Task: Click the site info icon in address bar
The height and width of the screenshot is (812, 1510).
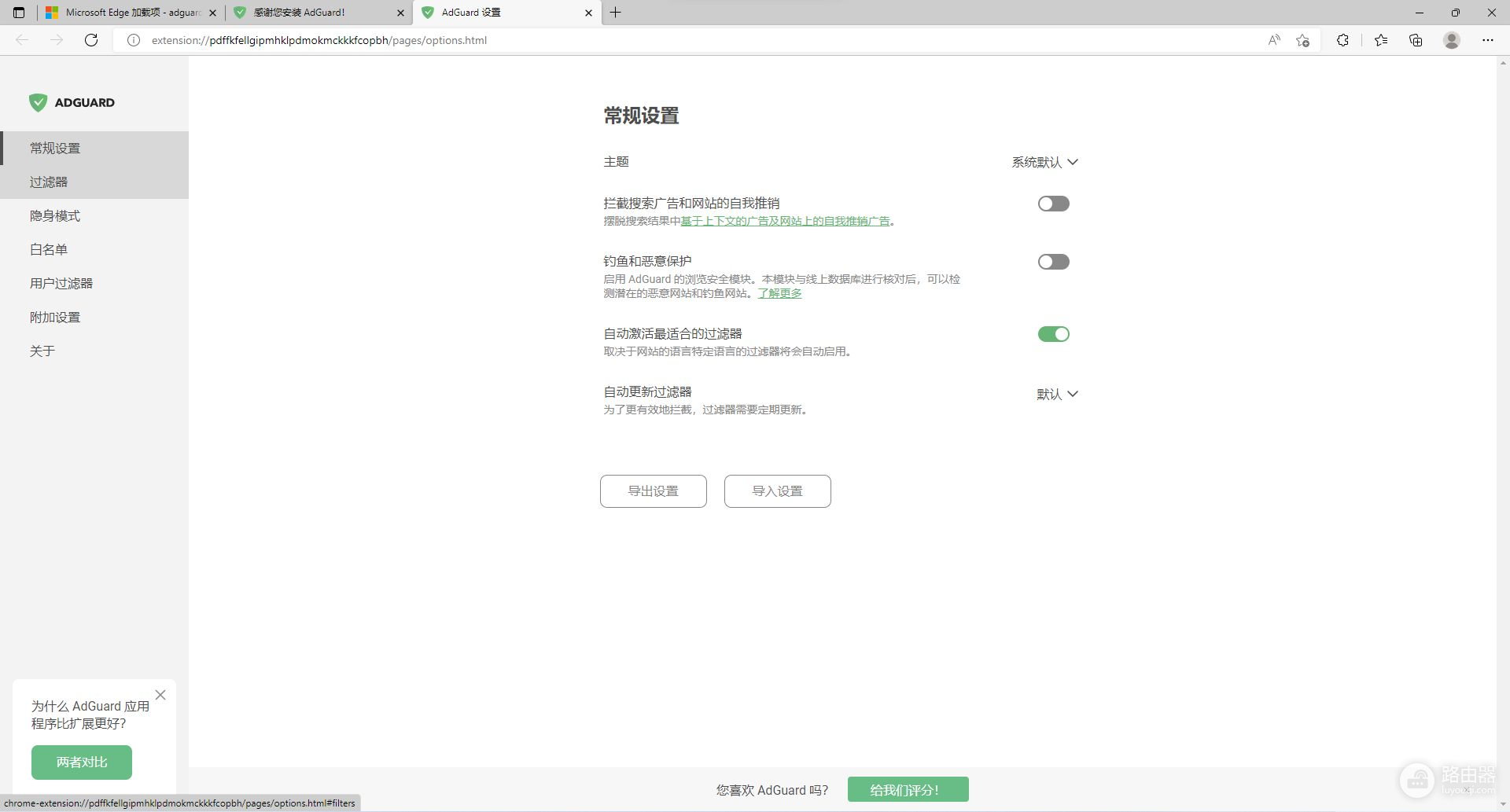Action: point(134,40)
